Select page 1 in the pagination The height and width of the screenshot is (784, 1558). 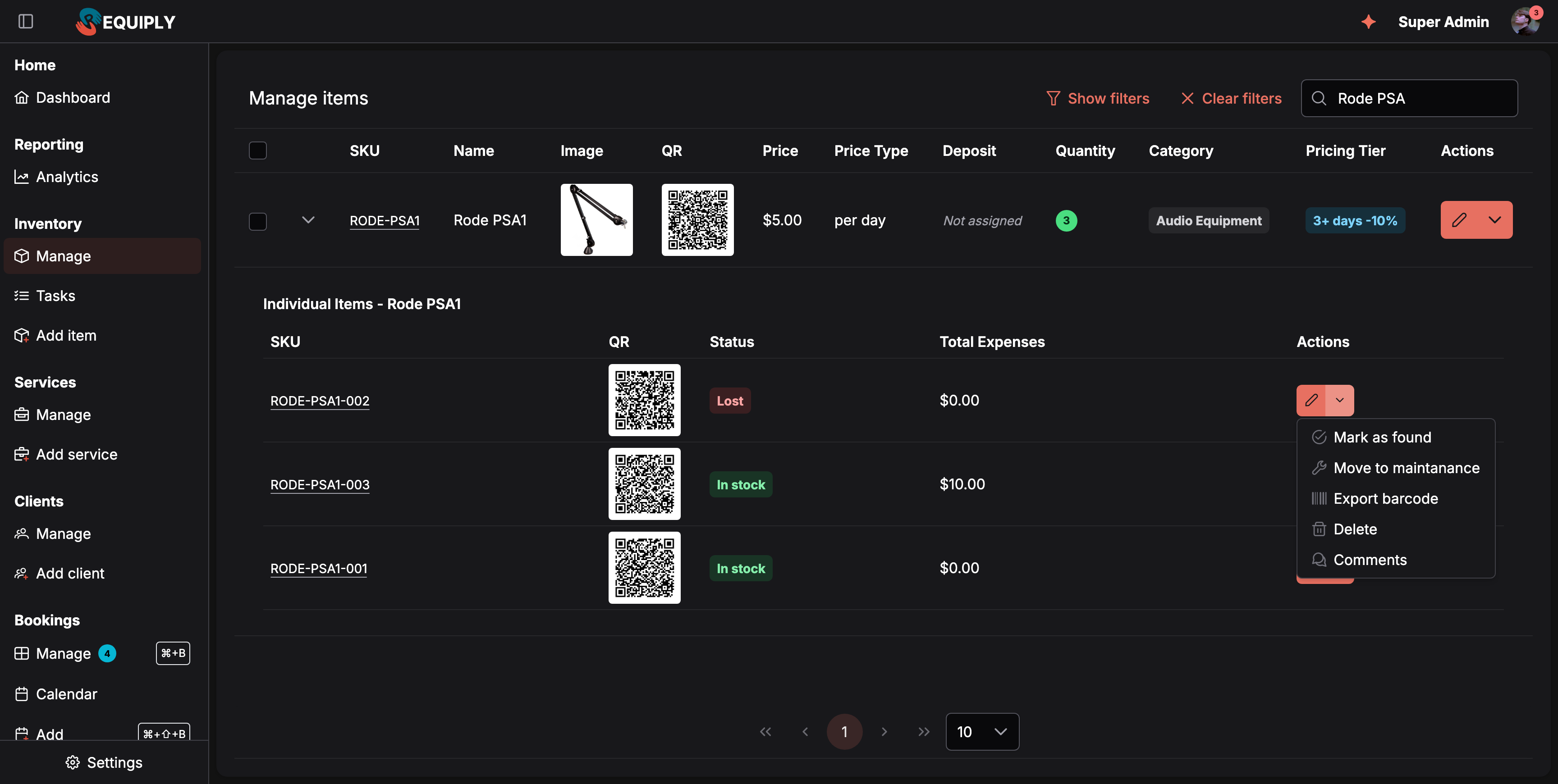(x=844, y=732)
